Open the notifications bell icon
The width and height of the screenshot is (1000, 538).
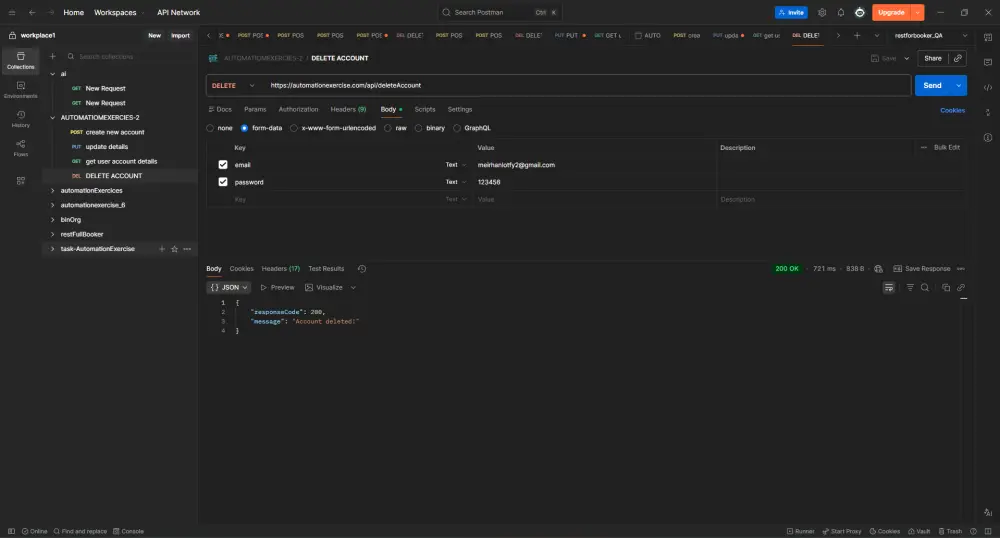click(x=841, y=13)
